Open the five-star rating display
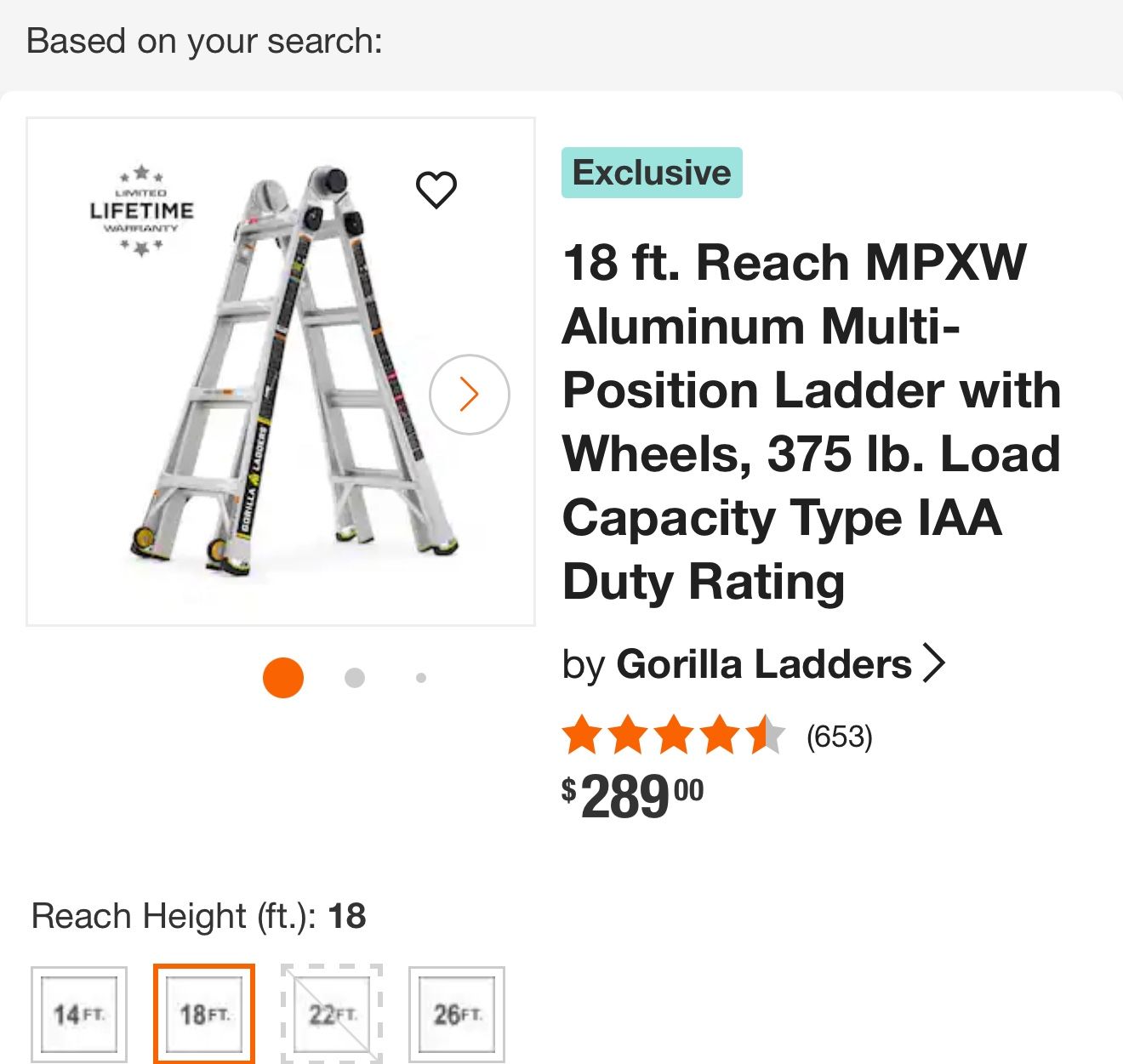 673,736
